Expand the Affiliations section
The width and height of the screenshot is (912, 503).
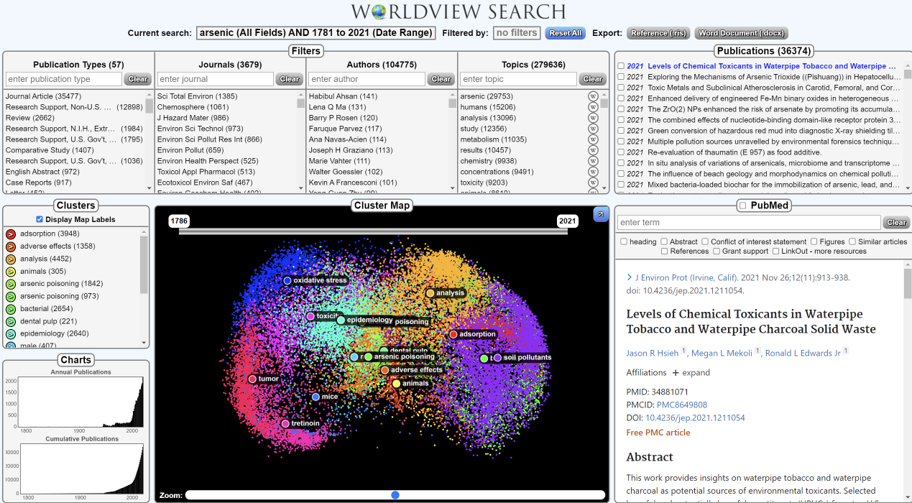(x=691, y=373)
